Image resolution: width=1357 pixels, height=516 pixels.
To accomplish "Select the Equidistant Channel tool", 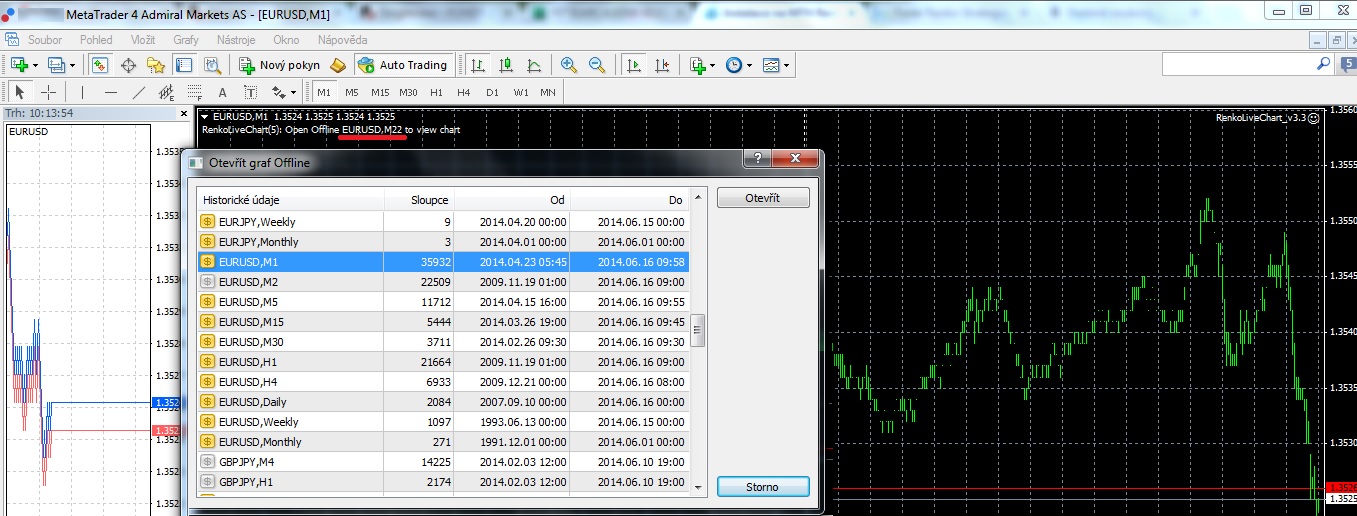I will coord(167,92).
